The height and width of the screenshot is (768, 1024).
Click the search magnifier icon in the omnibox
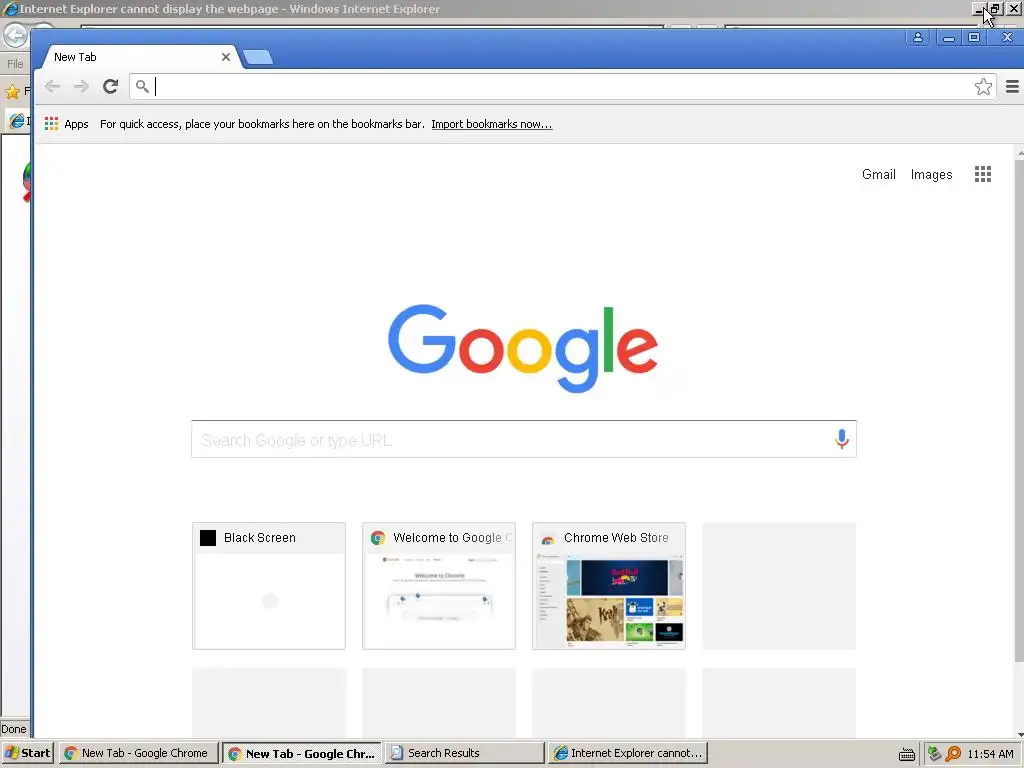coord(142,86)
